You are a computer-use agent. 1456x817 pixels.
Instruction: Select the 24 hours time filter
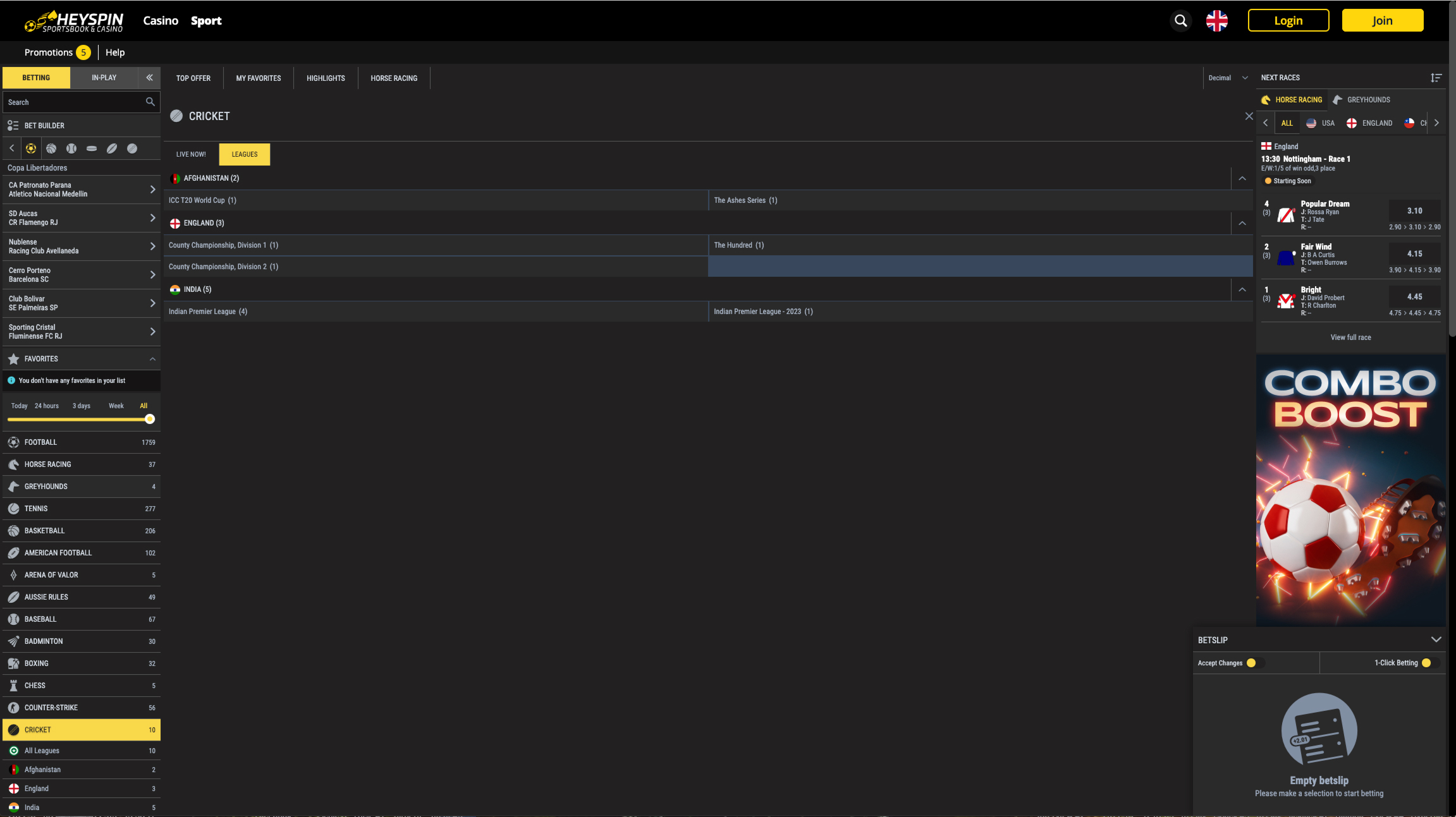point(47,406)
